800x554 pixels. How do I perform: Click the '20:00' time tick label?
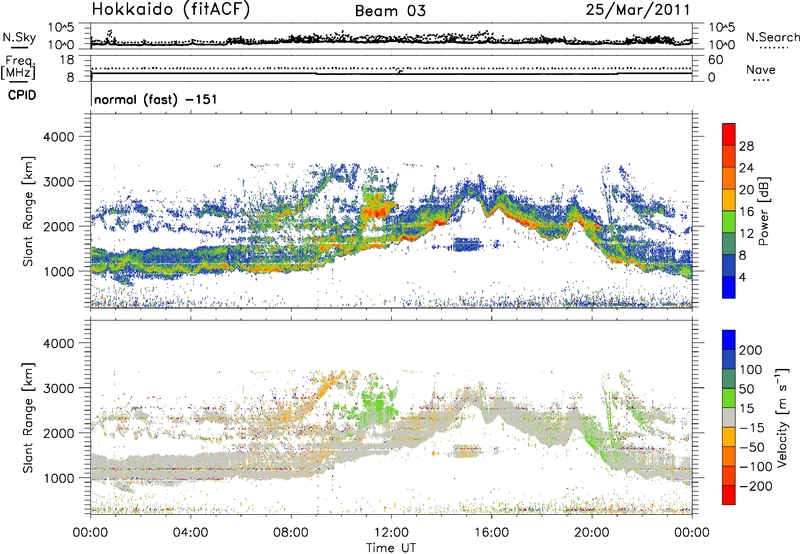click(591, 533)
